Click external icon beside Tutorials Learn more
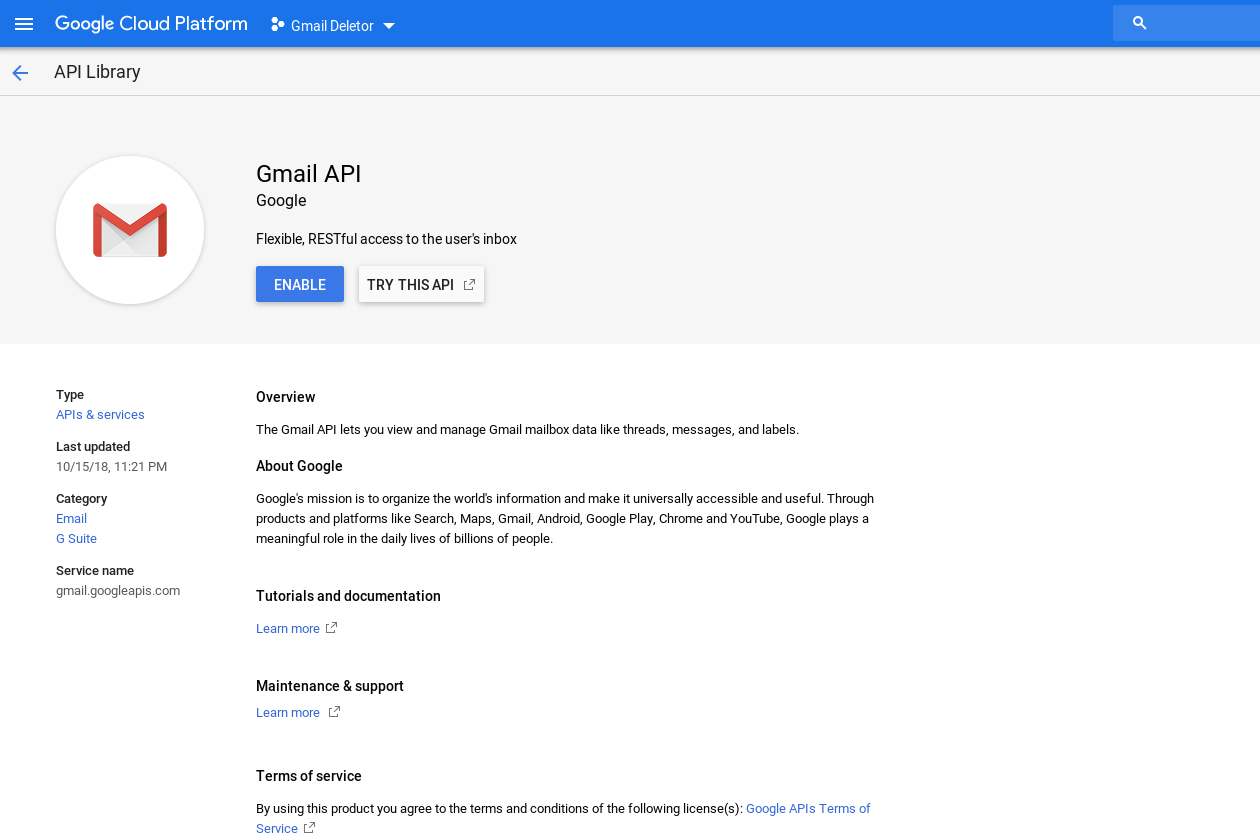Screen dimensions: 1260x838 (332, 628)
